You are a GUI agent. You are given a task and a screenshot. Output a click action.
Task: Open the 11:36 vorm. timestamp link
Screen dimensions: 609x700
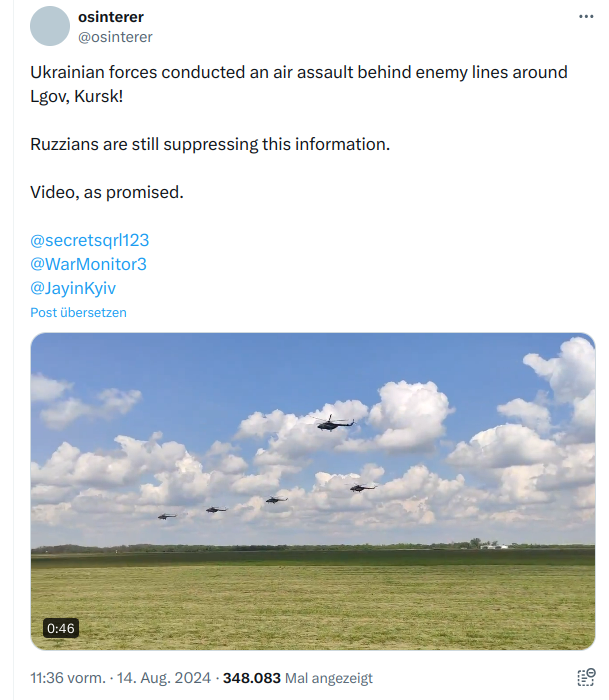[x=68, y=678]
